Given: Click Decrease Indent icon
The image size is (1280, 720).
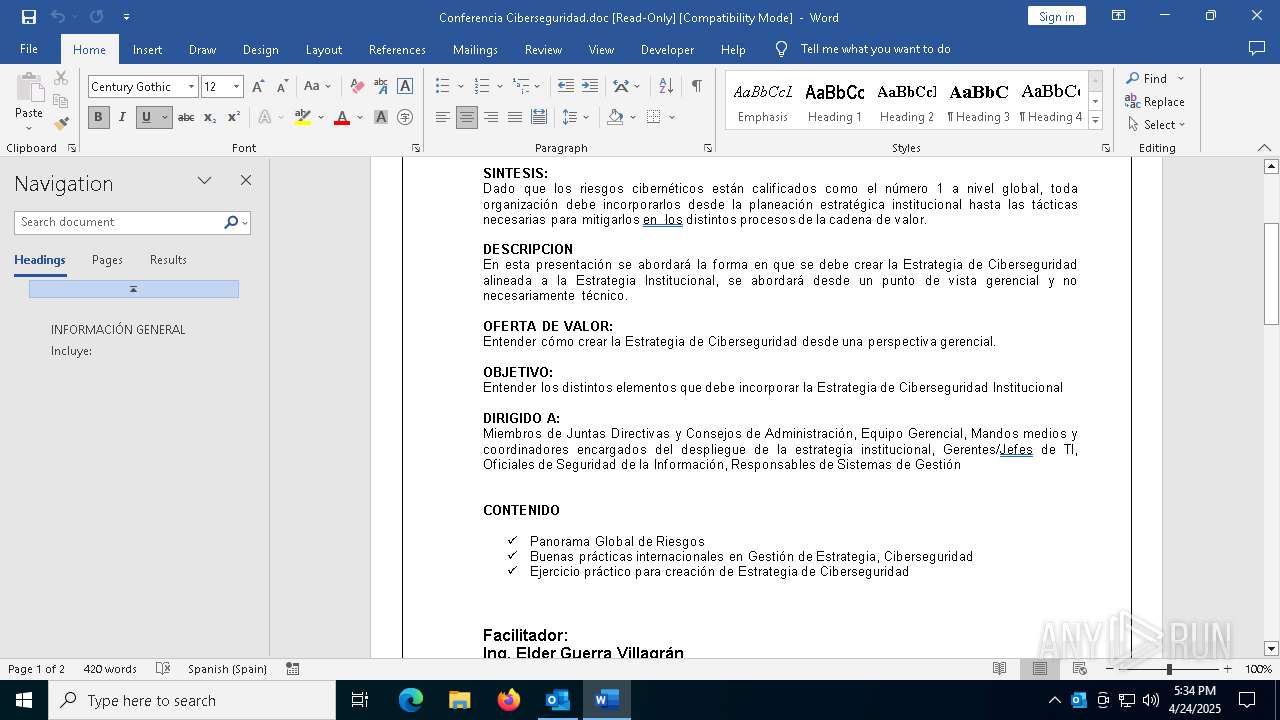Looking at the screenshot, I should point(566,87).
